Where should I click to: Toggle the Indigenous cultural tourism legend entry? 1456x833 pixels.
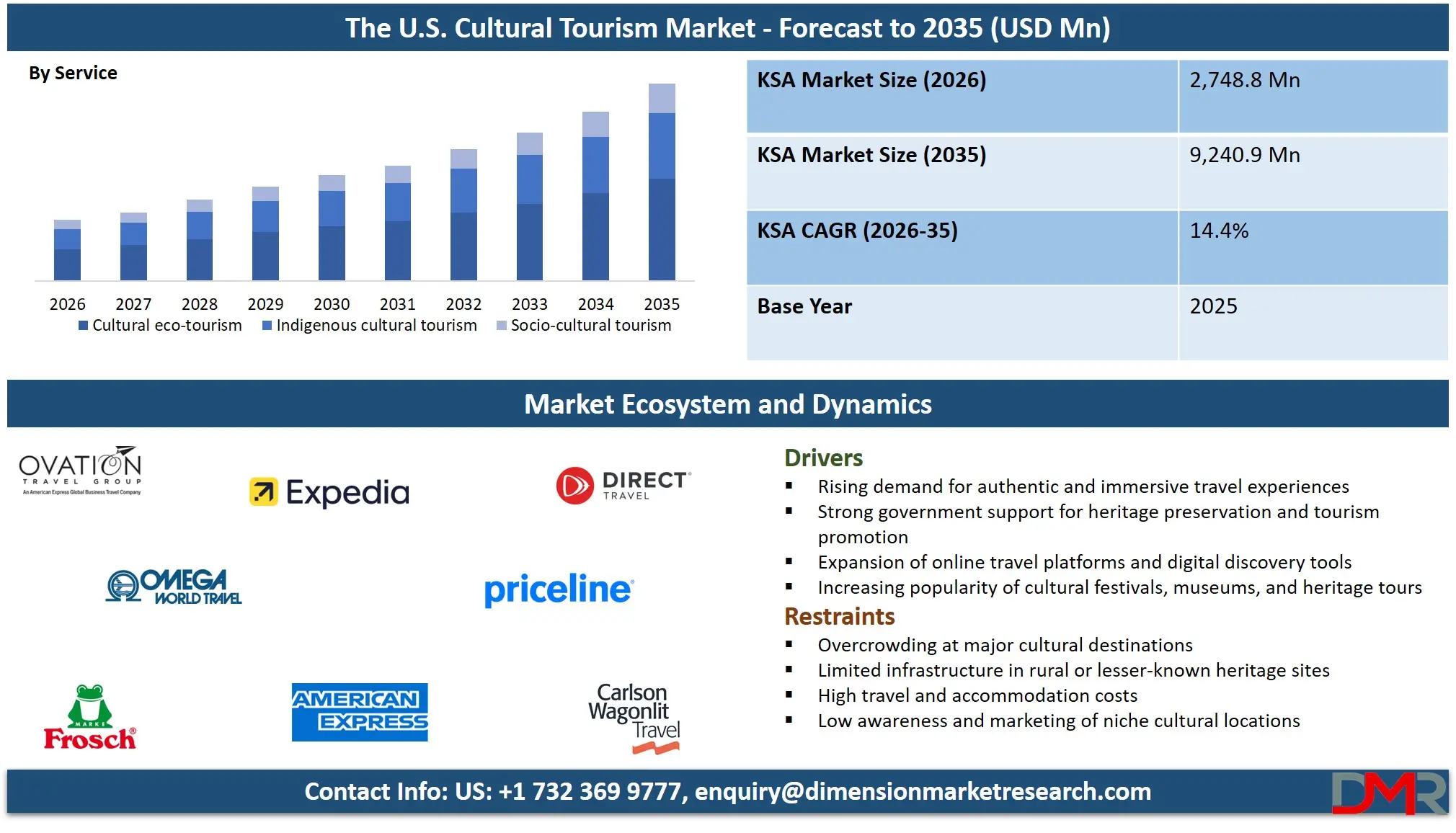pos(376,325)
